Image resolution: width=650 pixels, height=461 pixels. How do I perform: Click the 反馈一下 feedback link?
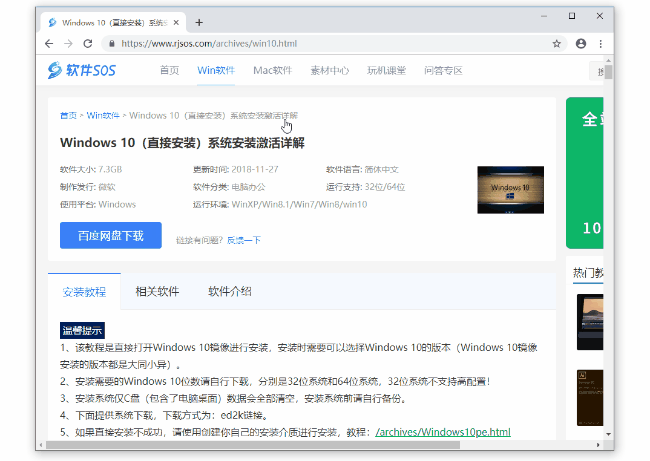point(244,240)
